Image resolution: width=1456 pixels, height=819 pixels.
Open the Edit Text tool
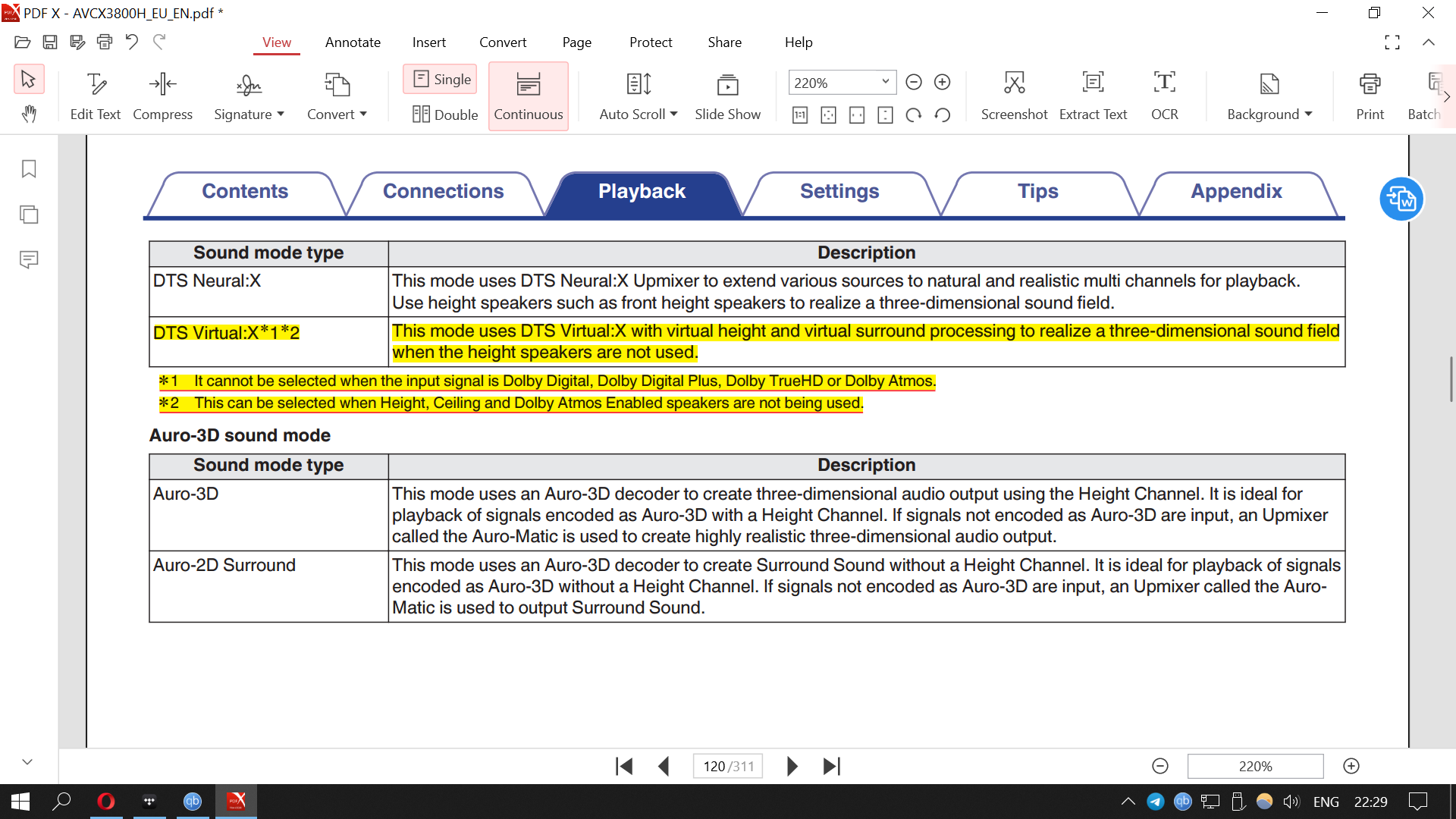point(96,97)
